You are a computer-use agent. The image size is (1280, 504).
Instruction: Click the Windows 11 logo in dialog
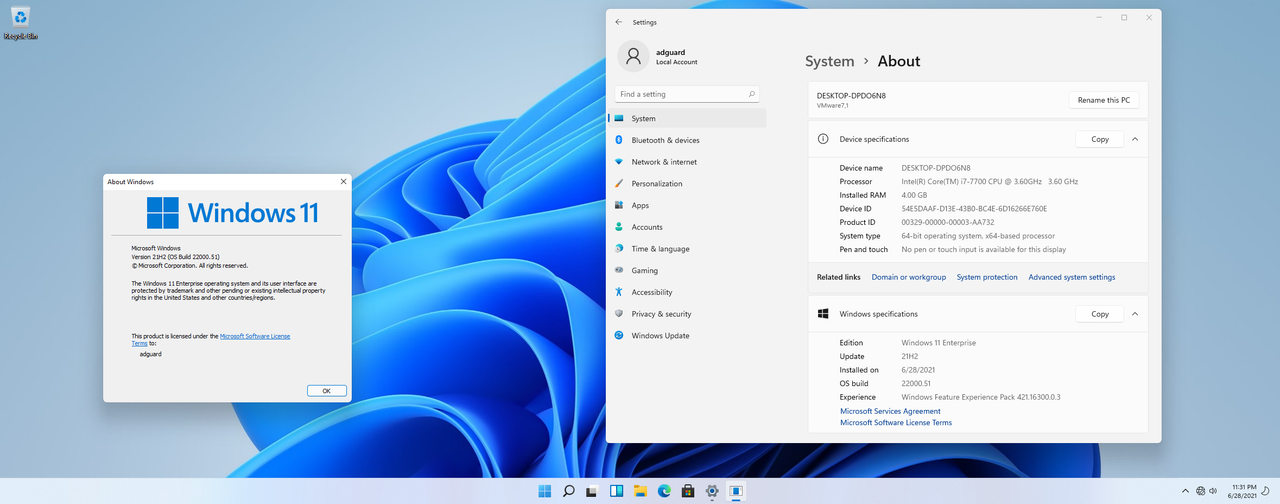pyautogui.click(x=233, y=212)
